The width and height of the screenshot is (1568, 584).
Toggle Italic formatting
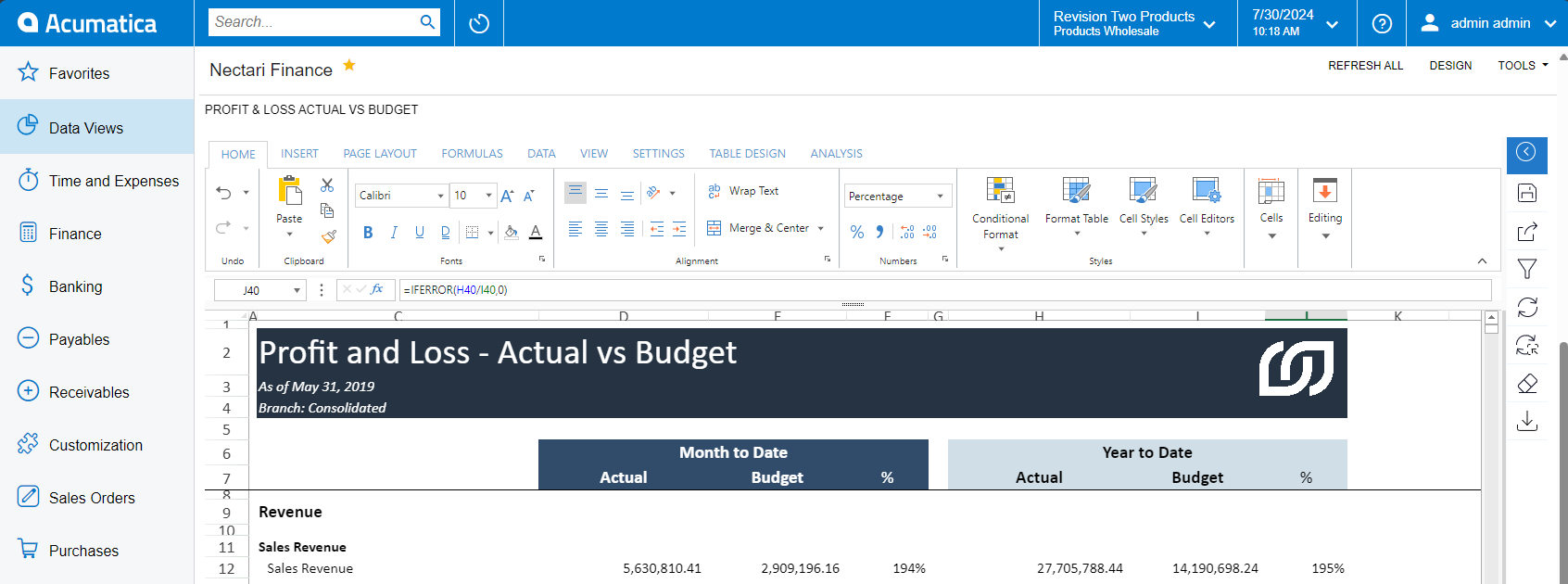point(394,233)
